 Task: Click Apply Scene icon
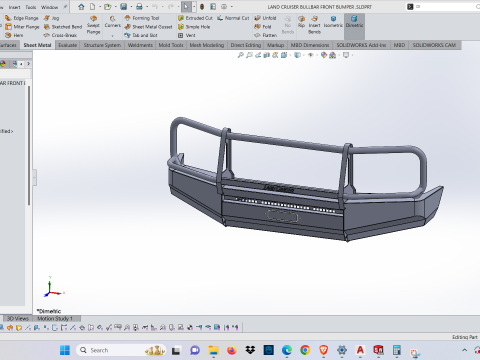332,55
